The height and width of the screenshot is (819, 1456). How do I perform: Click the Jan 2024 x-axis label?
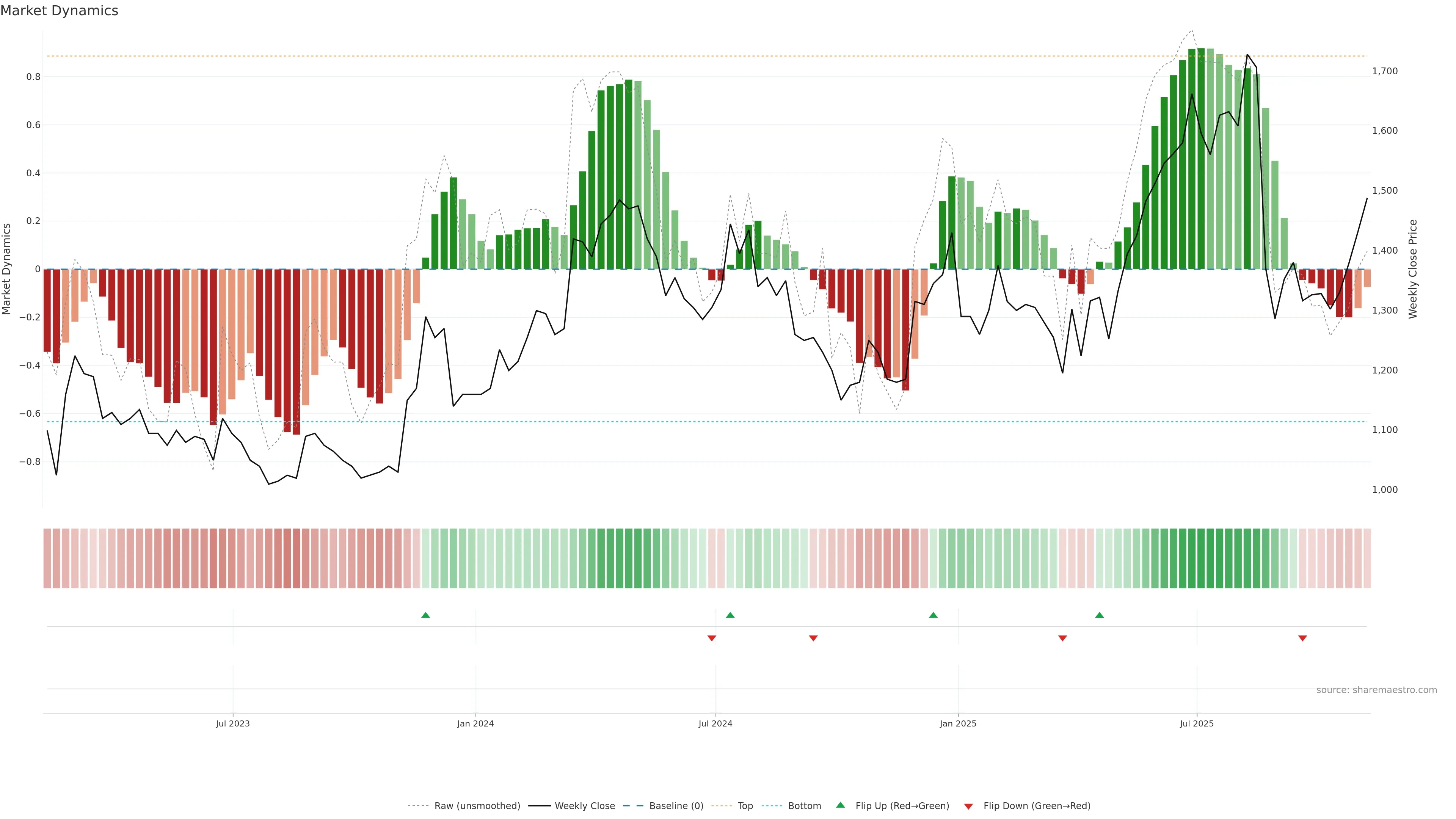coord(475,723)
